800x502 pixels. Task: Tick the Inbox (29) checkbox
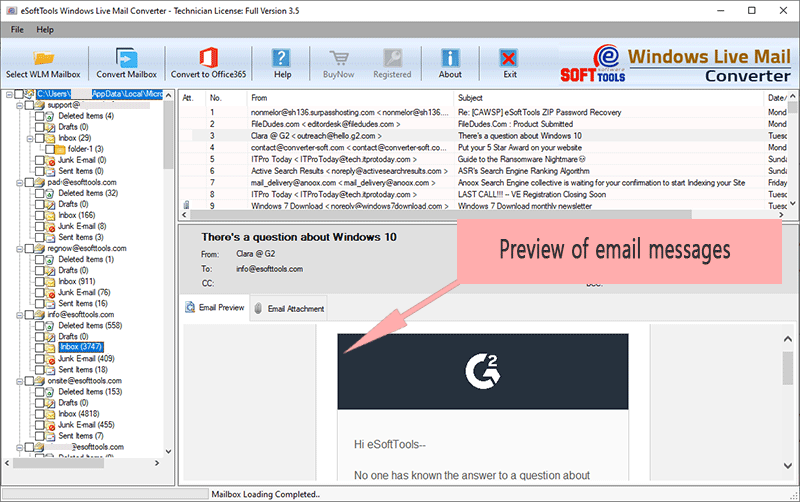[x=40, y=138]
